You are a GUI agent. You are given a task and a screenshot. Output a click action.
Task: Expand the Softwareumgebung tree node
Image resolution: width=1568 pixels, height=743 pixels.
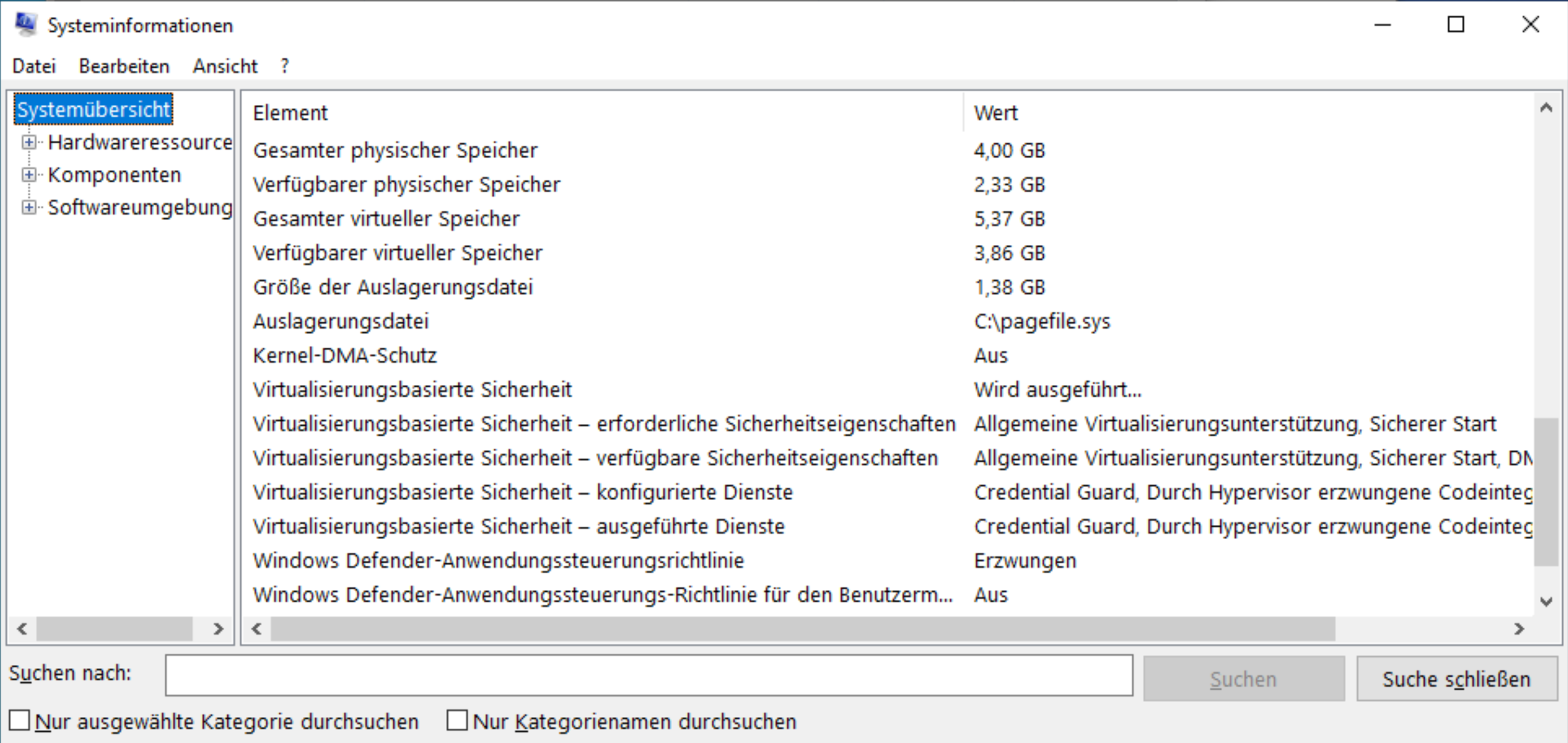[x=29, y=207]
